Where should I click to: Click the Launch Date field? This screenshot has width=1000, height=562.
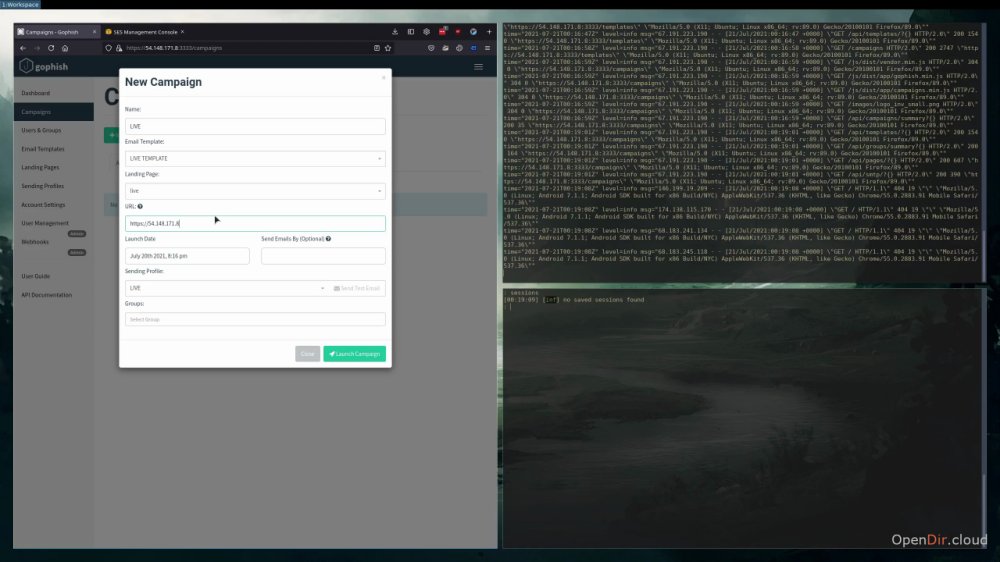(x=187, y=256)
